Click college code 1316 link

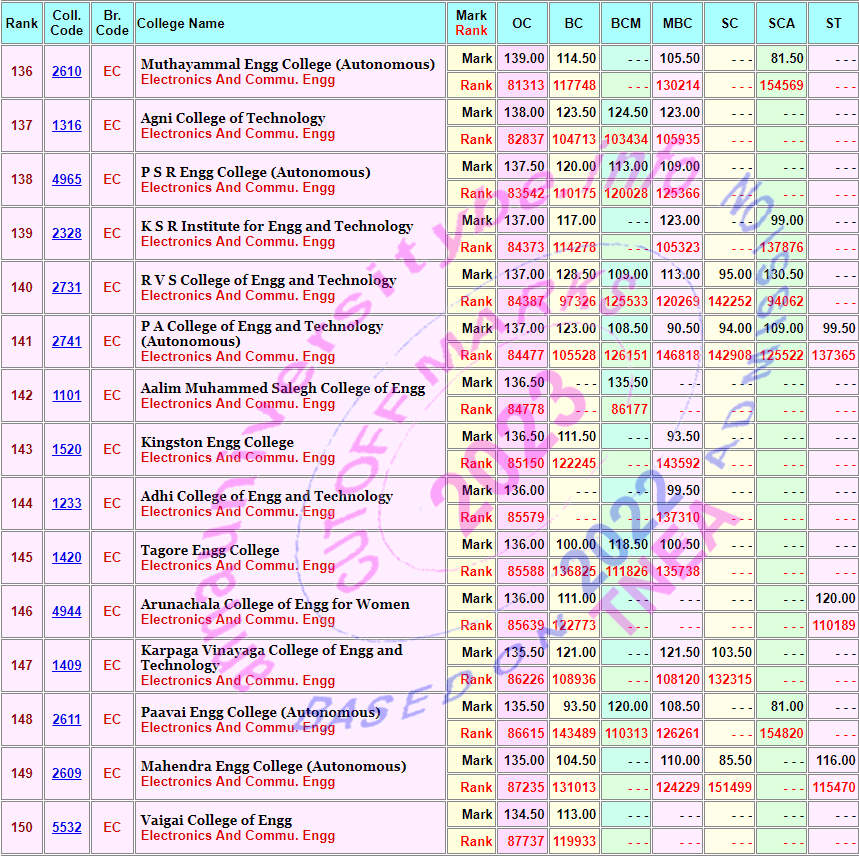[67, 126]
